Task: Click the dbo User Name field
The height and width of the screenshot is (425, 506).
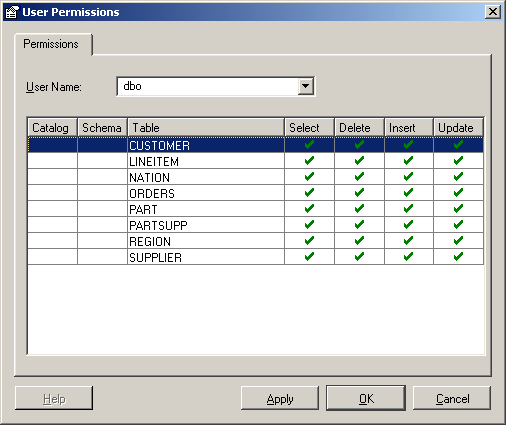Action: point(207,87)
